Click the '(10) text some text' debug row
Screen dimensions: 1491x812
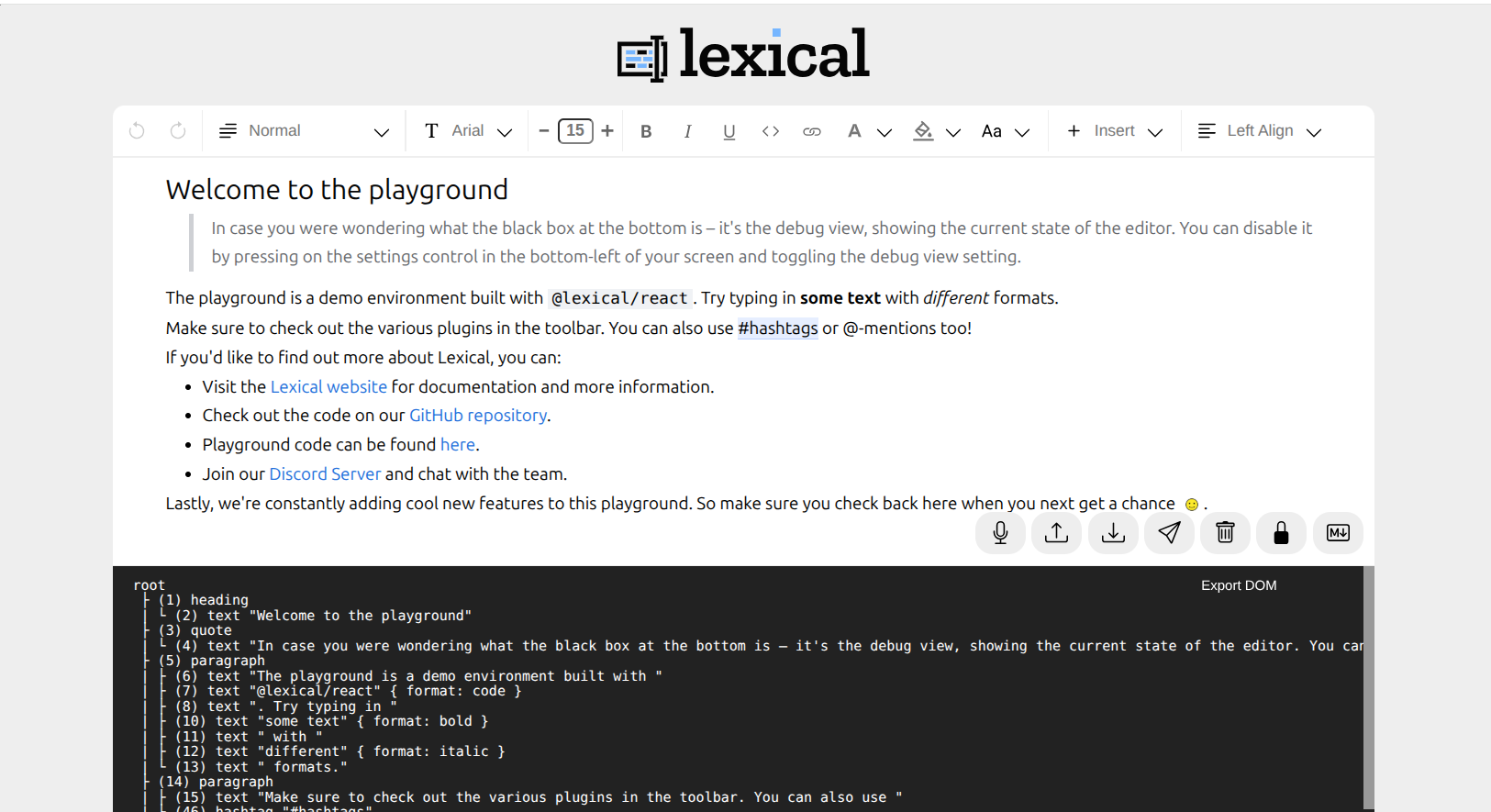(332, 721)
